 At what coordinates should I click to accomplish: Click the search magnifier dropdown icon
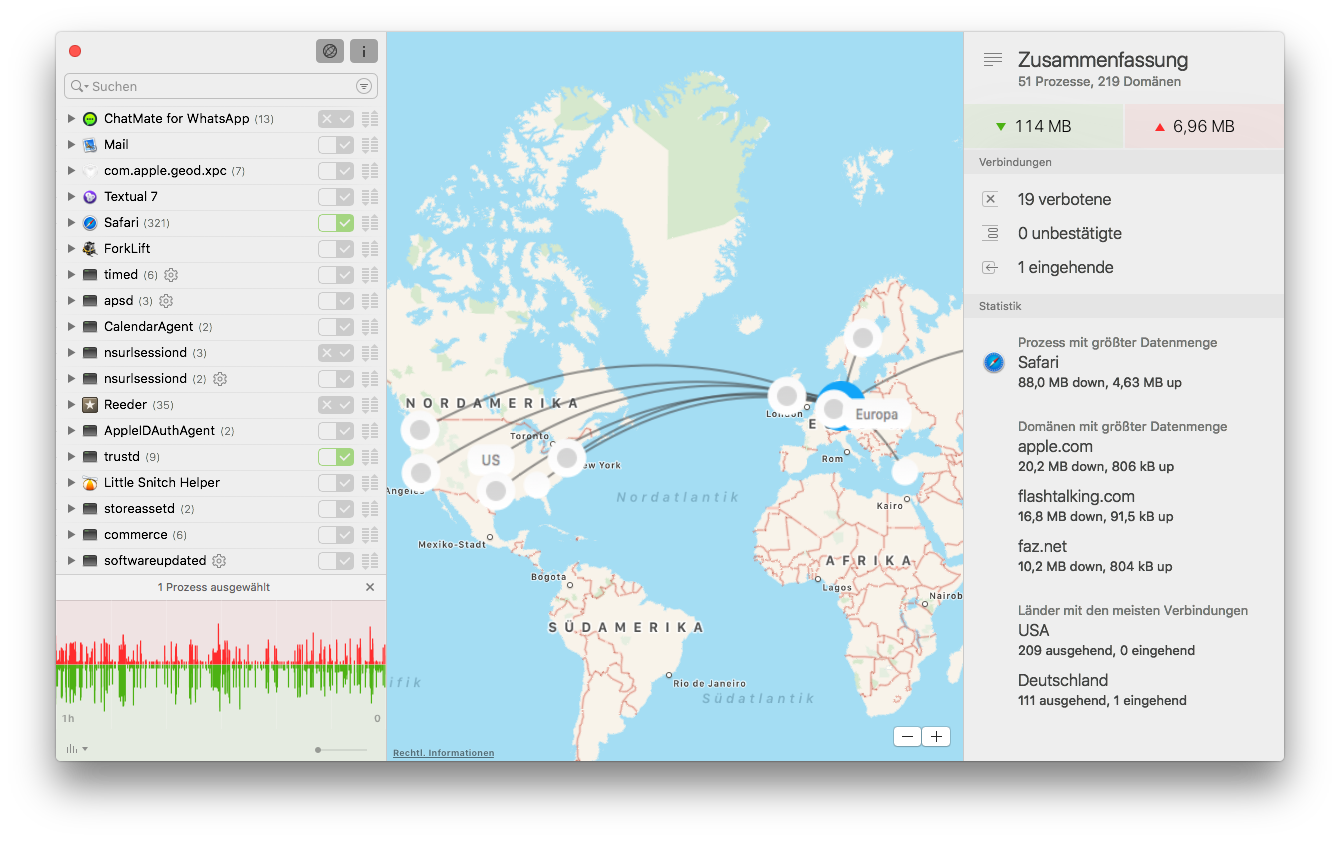pos(80,86)
